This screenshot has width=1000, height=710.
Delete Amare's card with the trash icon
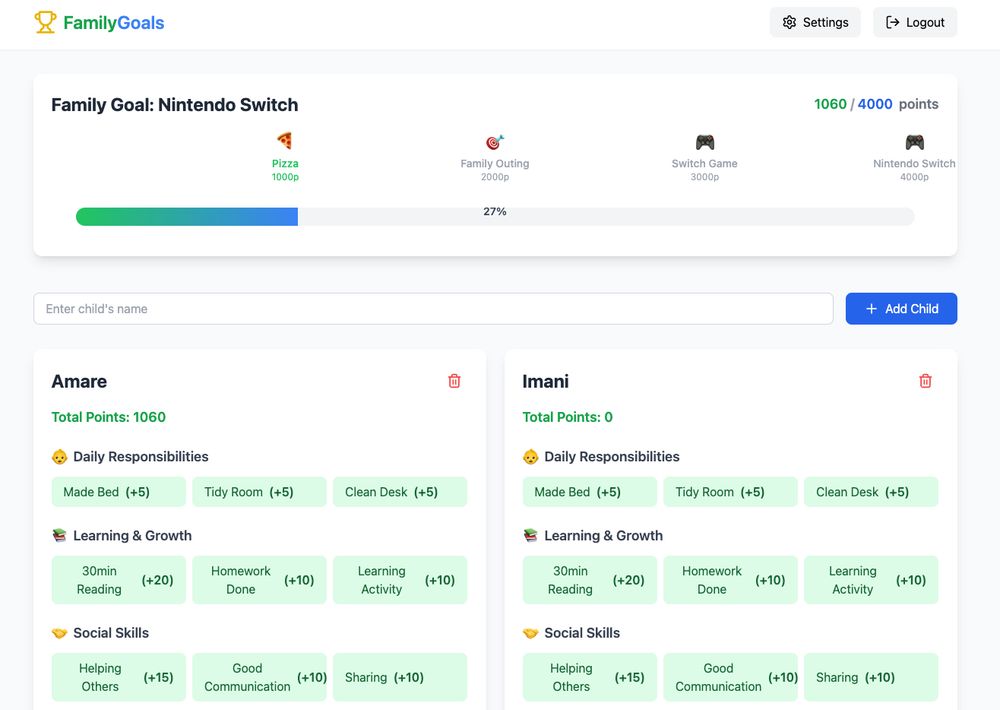(454, 381)
